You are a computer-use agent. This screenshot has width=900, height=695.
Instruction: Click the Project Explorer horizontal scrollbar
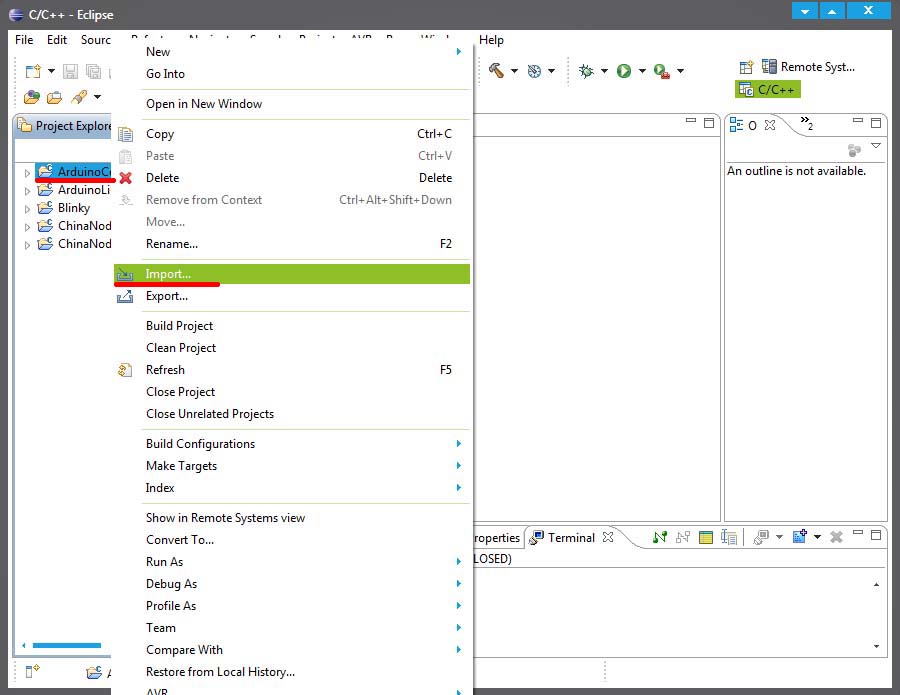click(67, 646)
